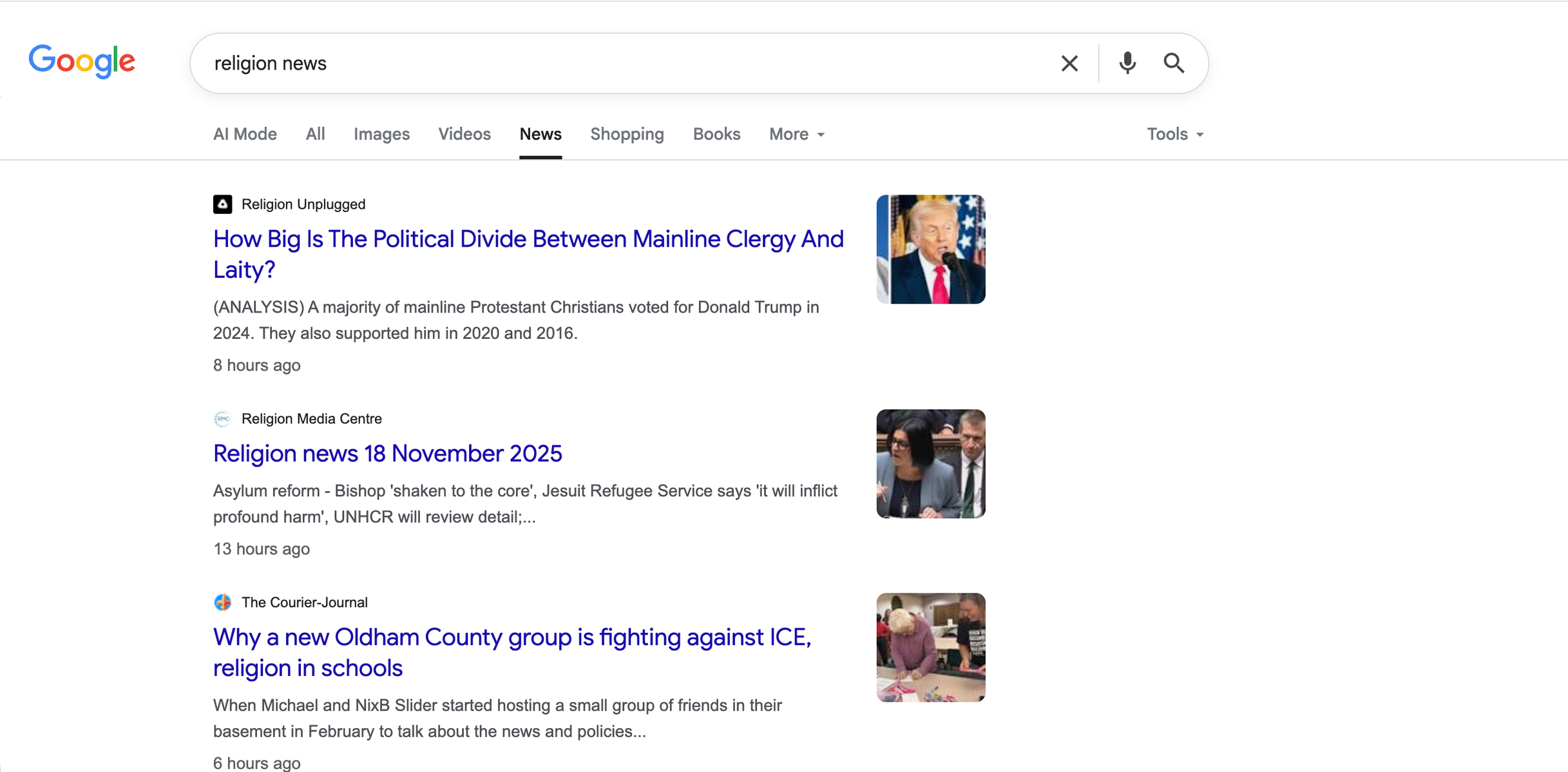1568x772 pixels.
Task: Click the 13 hours ago timestamp
Action: click(x=262, y=549)
